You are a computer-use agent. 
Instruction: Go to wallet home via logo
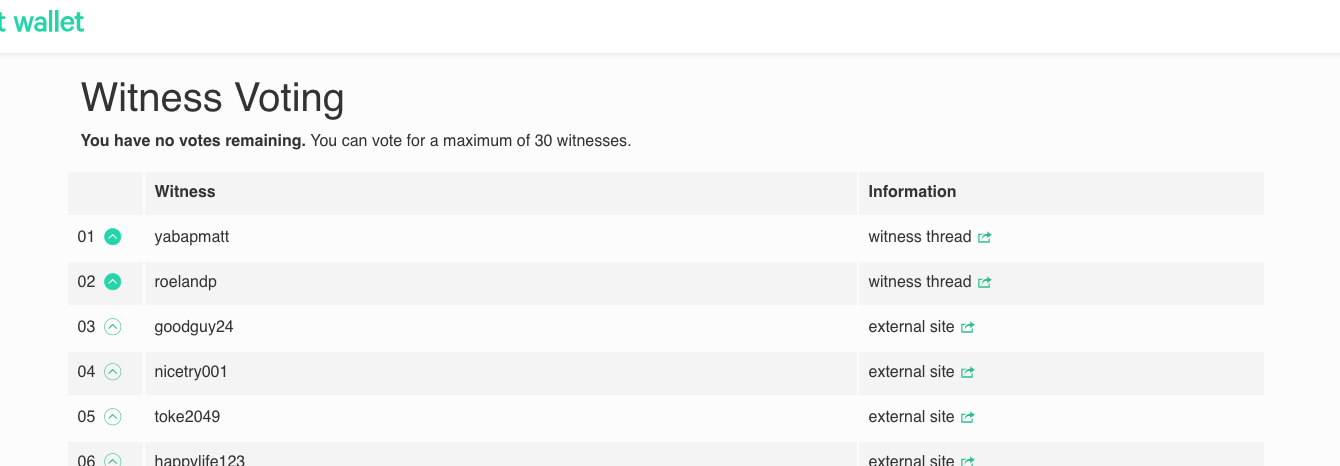[x=42, y=21]
